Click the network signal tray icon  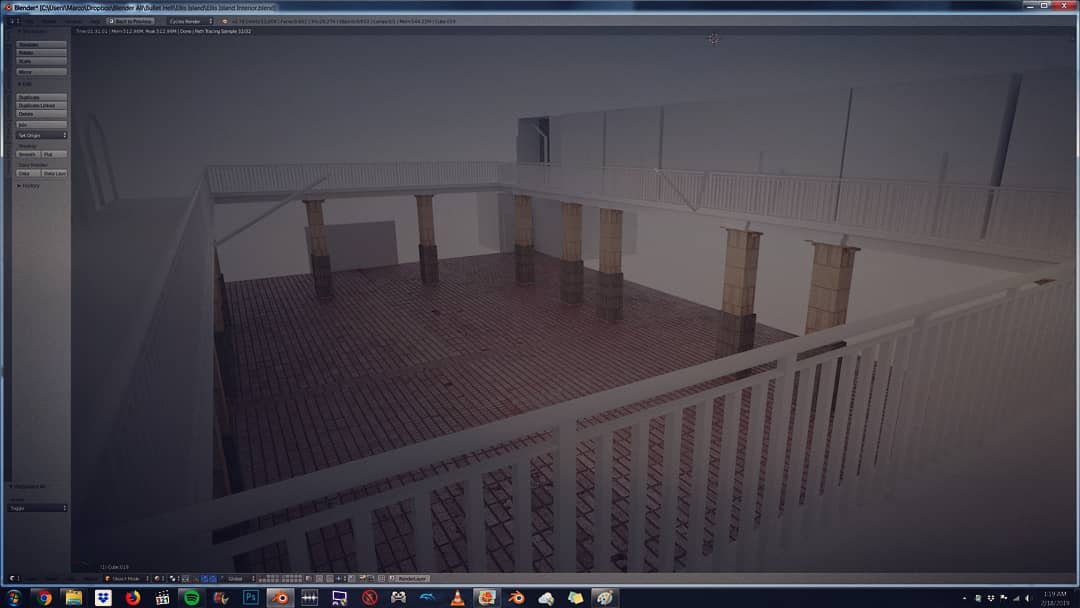(1016, 598)
